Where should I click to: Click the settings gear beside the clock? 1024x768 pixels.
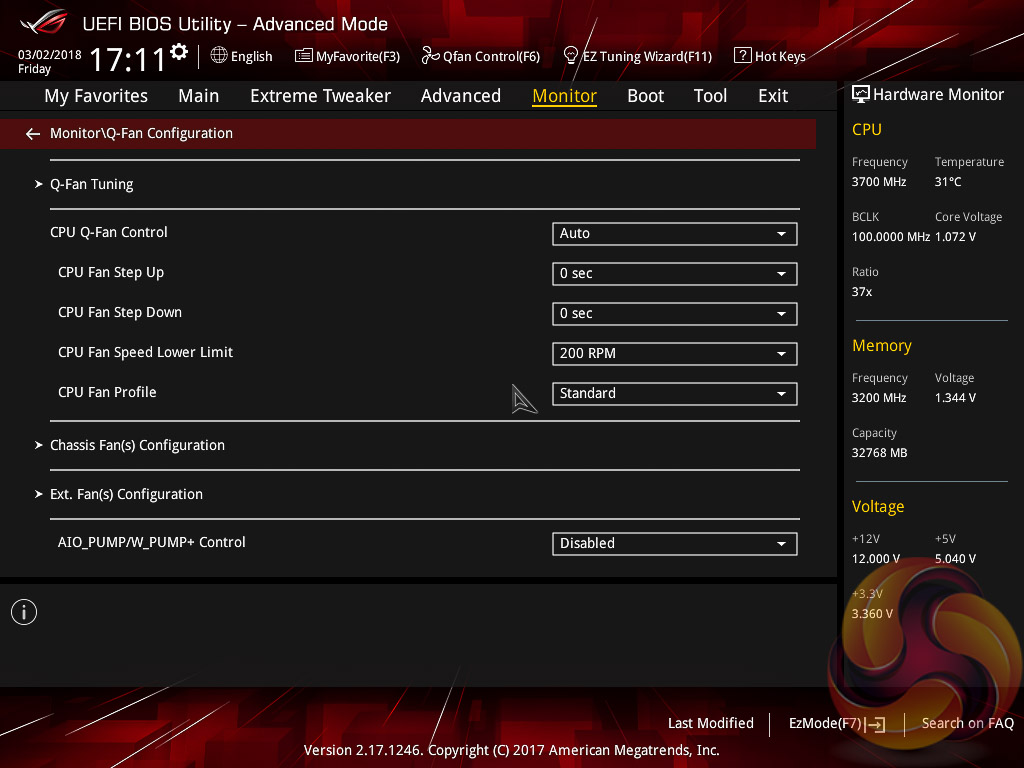point(179,52)
